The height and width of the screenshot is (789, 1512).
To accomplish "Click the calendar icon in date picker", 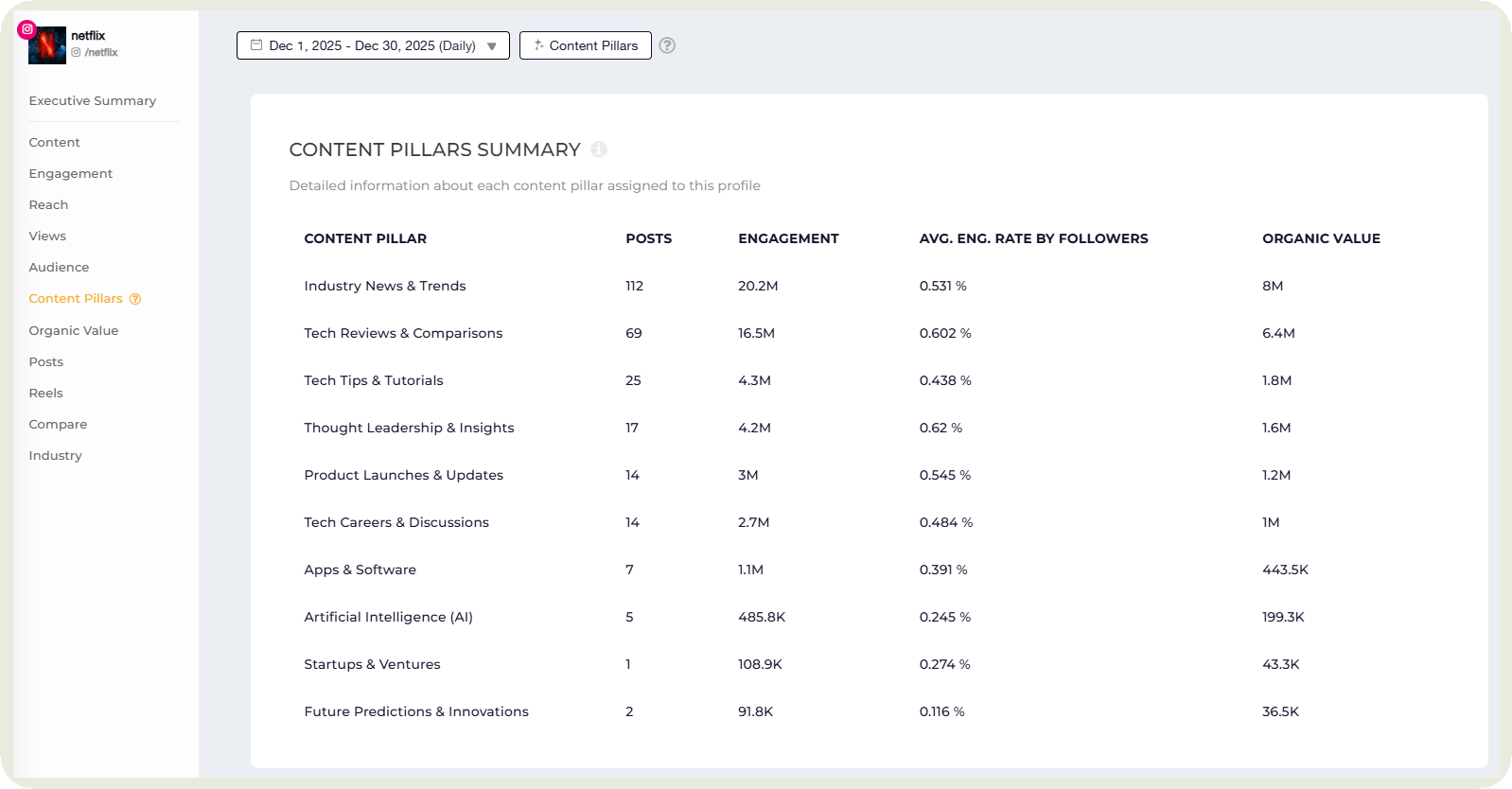I will click(x=256, y=44).
